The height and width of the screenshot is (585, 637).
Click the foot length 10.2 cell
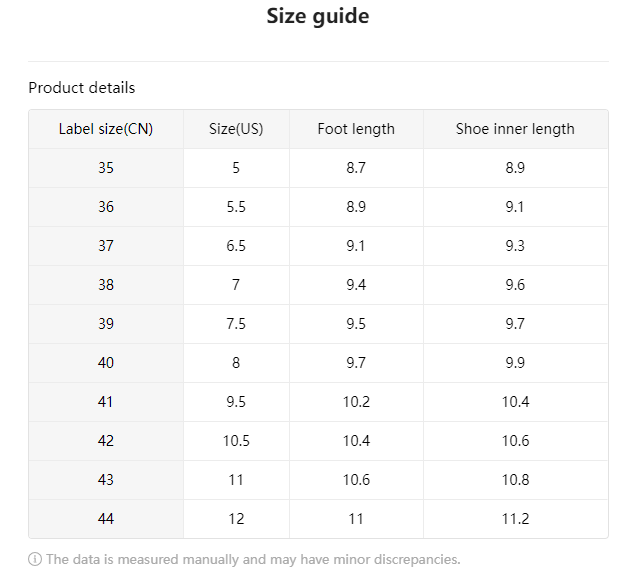tap(356, 402)
